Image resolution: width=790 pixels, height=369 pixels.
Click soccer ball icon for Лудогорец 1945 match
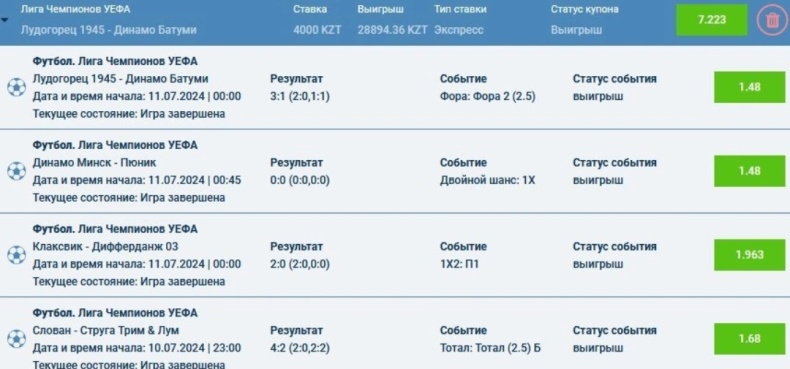[16, 87]
